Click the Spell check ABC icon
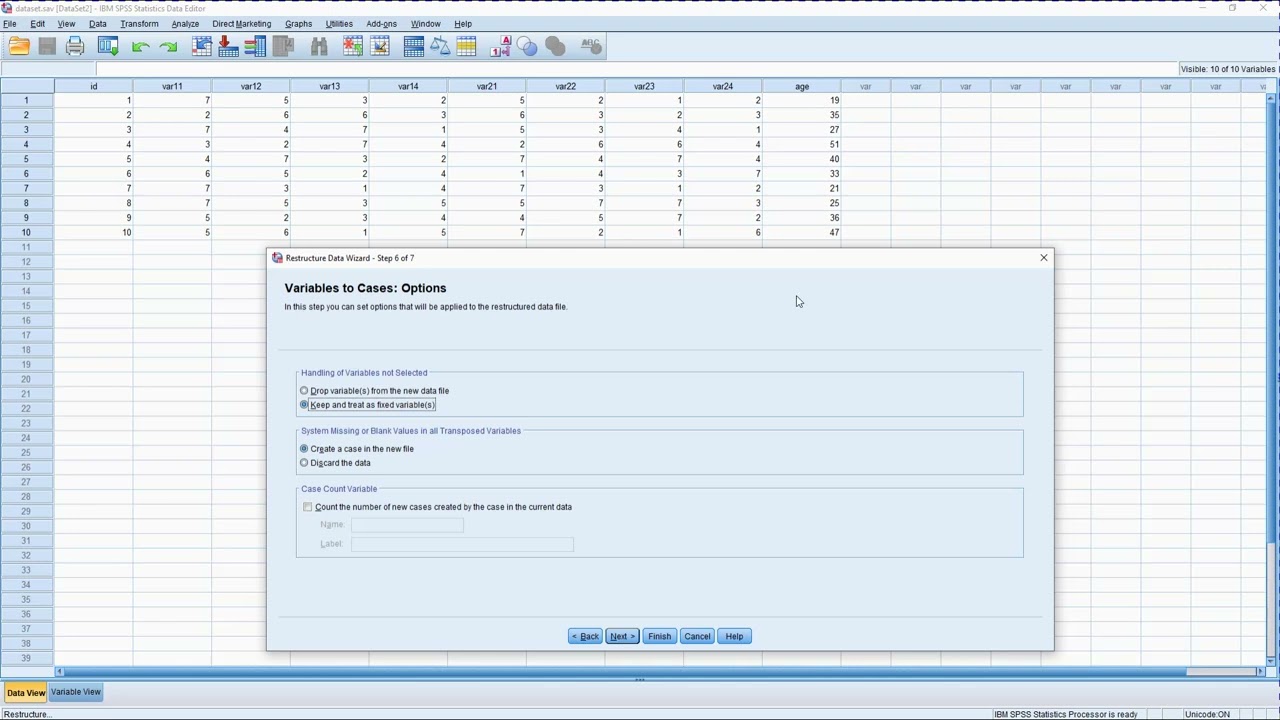This screenshot has width=1280, height=720. [x=591, y=46]
